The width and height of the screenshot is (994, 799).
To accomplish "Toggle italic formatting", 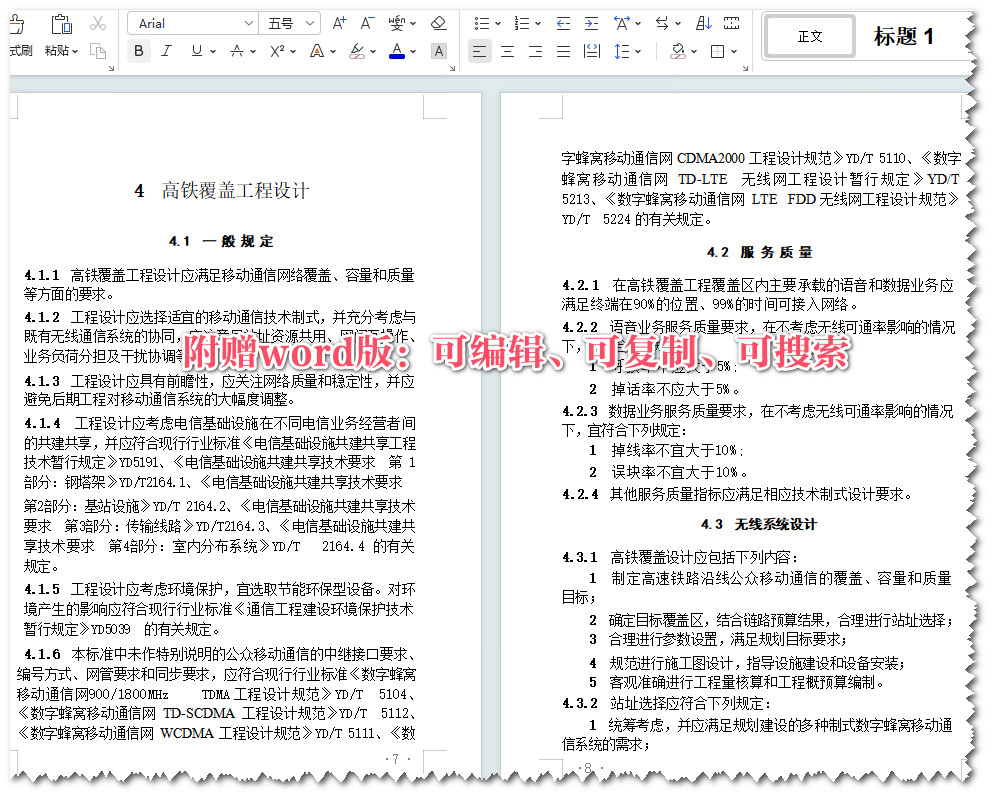I will tap(165, 50).
